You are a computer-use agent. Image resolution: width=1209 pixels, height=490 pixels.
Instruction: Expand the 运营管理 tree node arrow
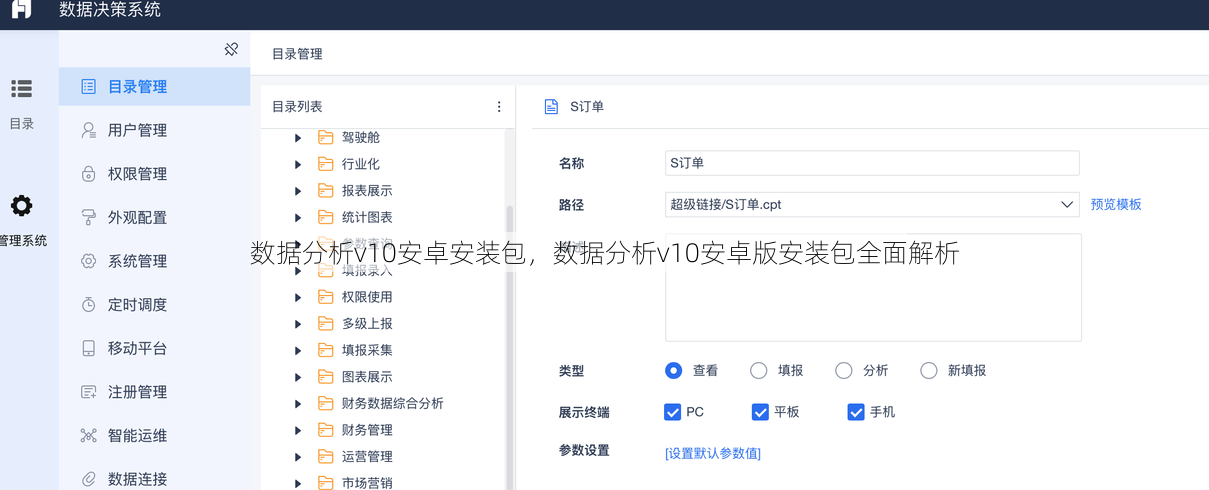tap(298, 456)
